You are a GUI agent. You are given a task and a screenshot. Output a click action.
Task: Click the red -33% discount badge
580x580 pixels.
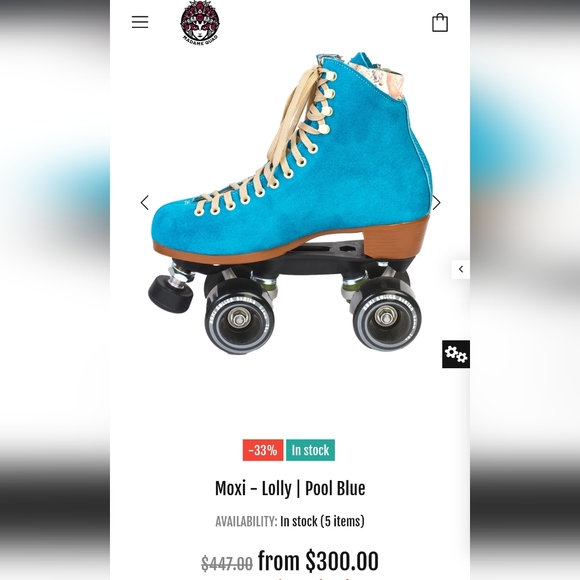click(x=263, y=450)
